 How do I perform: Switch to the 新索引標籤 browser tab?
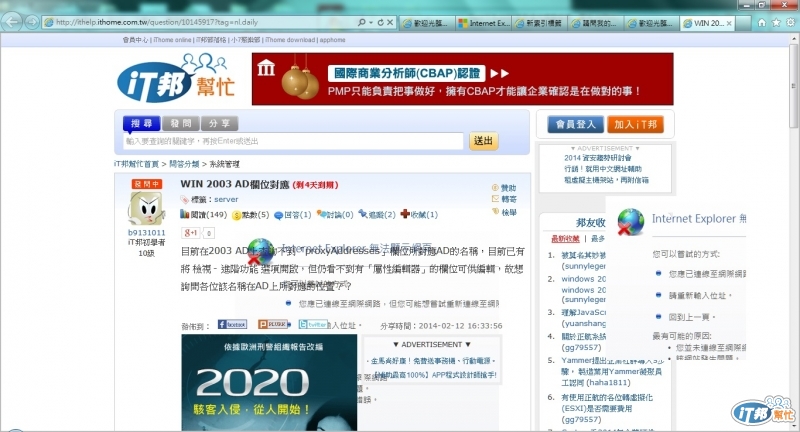539,23
